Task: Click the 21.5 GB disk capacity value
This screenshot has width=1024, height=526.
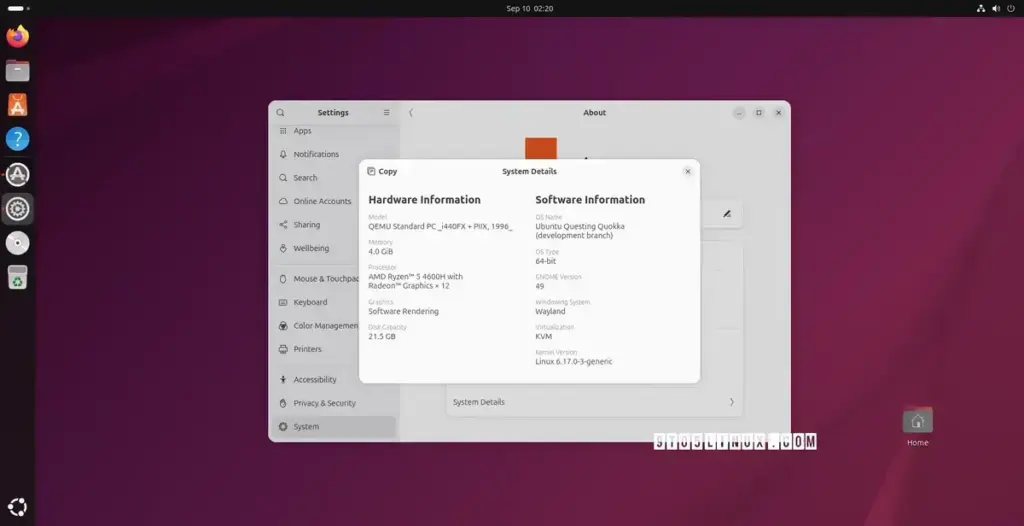Action: (x=382, y=336)
